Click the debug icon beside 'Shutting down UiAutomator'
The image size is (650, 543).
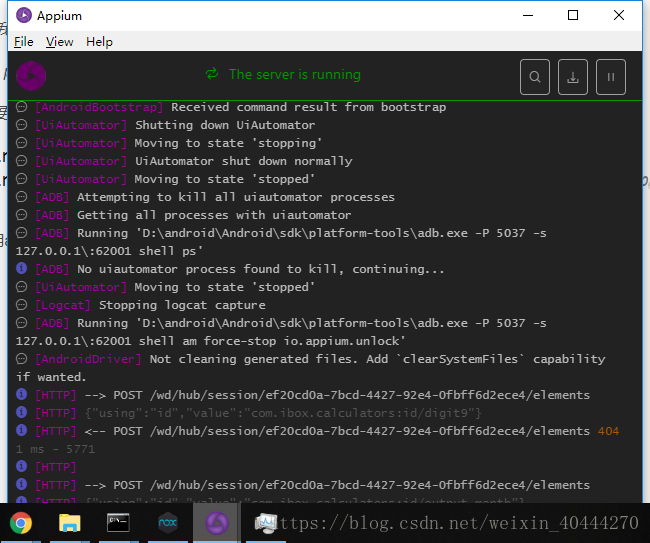point(22,124)
